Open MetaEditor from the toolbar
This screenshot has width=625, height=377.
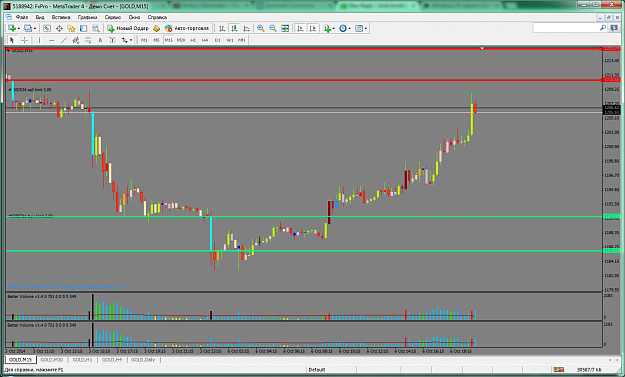pos(156,28)
